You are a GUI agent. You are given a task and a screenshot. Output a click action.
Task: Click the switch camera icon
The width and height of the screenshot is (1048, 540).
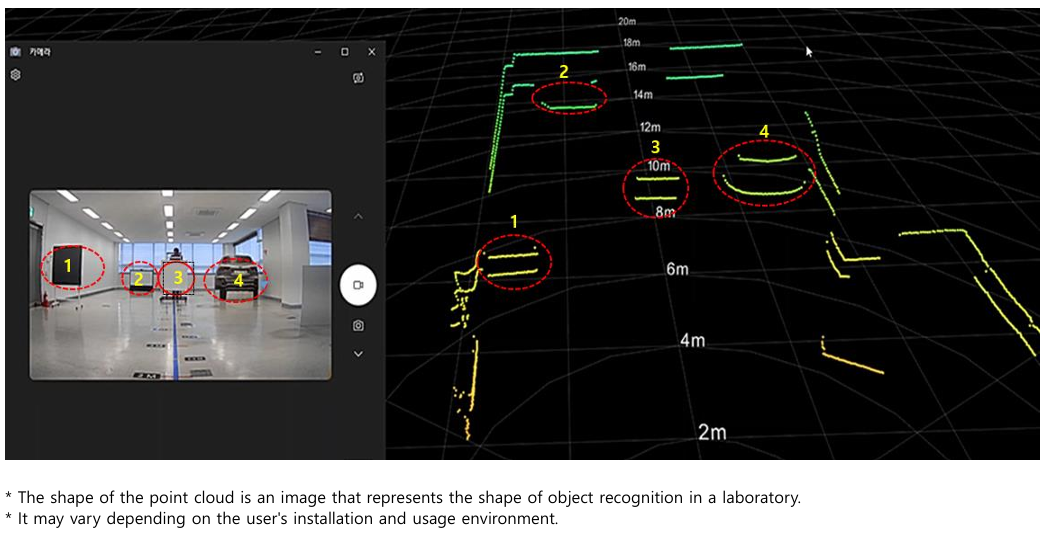point(358,77)
